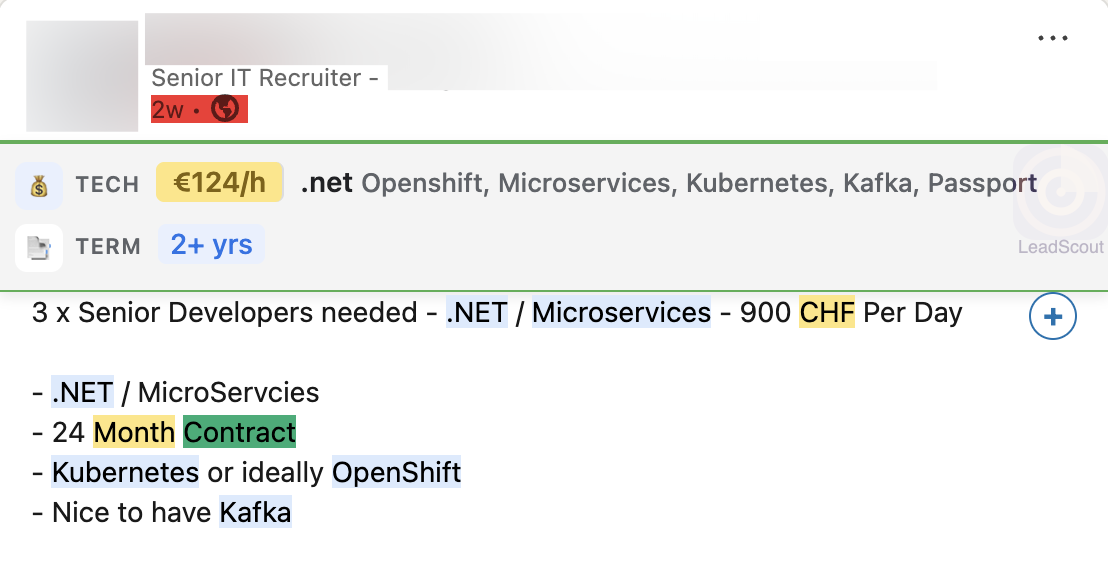Click highlighted Kafka in 'Nice to have Kafka'

255,513
